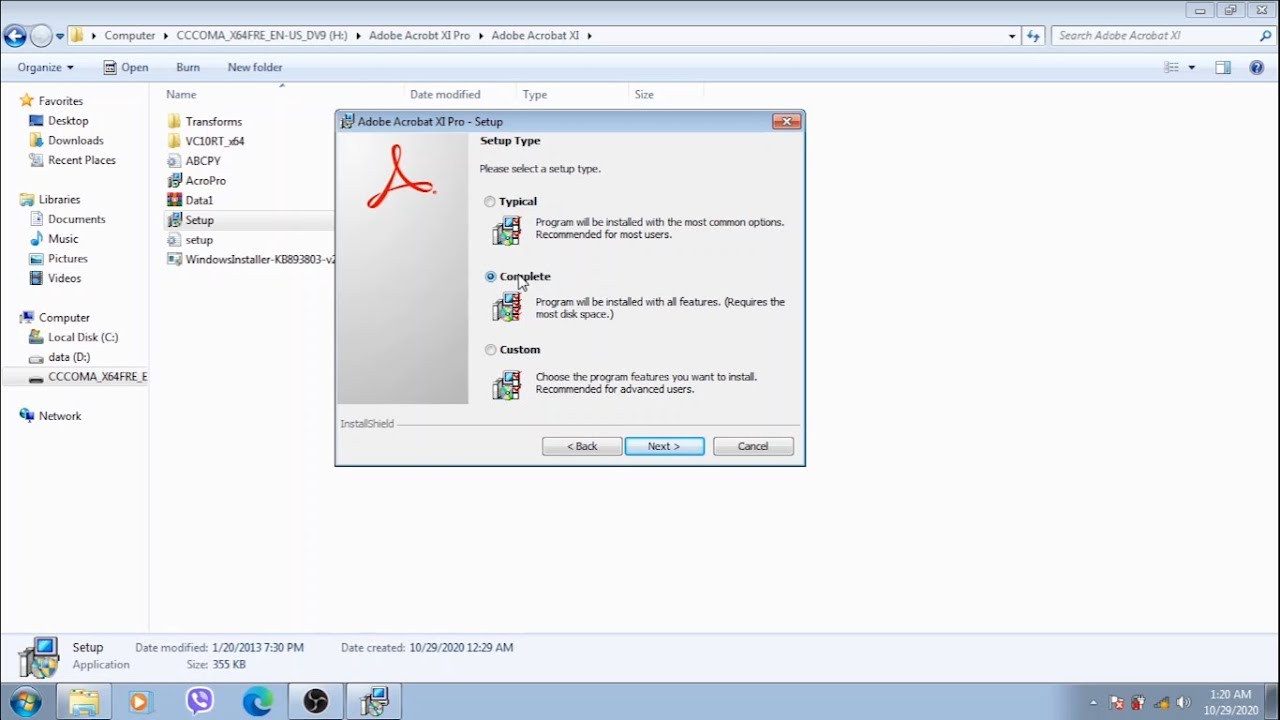
Task: Select the Transforms folder
Action: pos(204,122)
